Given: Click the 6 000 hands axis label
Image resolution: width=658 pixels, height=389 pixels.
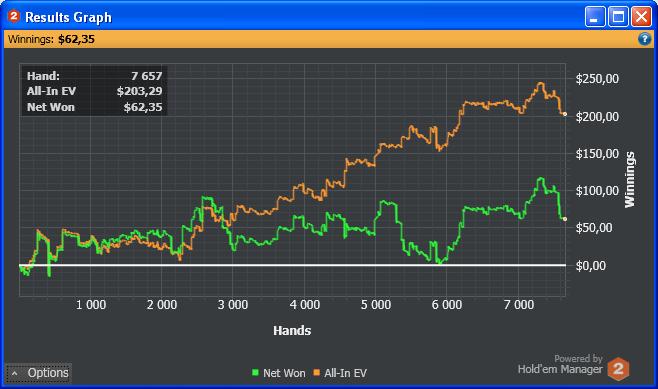Looking at the screenshot, I should (447, 305).
